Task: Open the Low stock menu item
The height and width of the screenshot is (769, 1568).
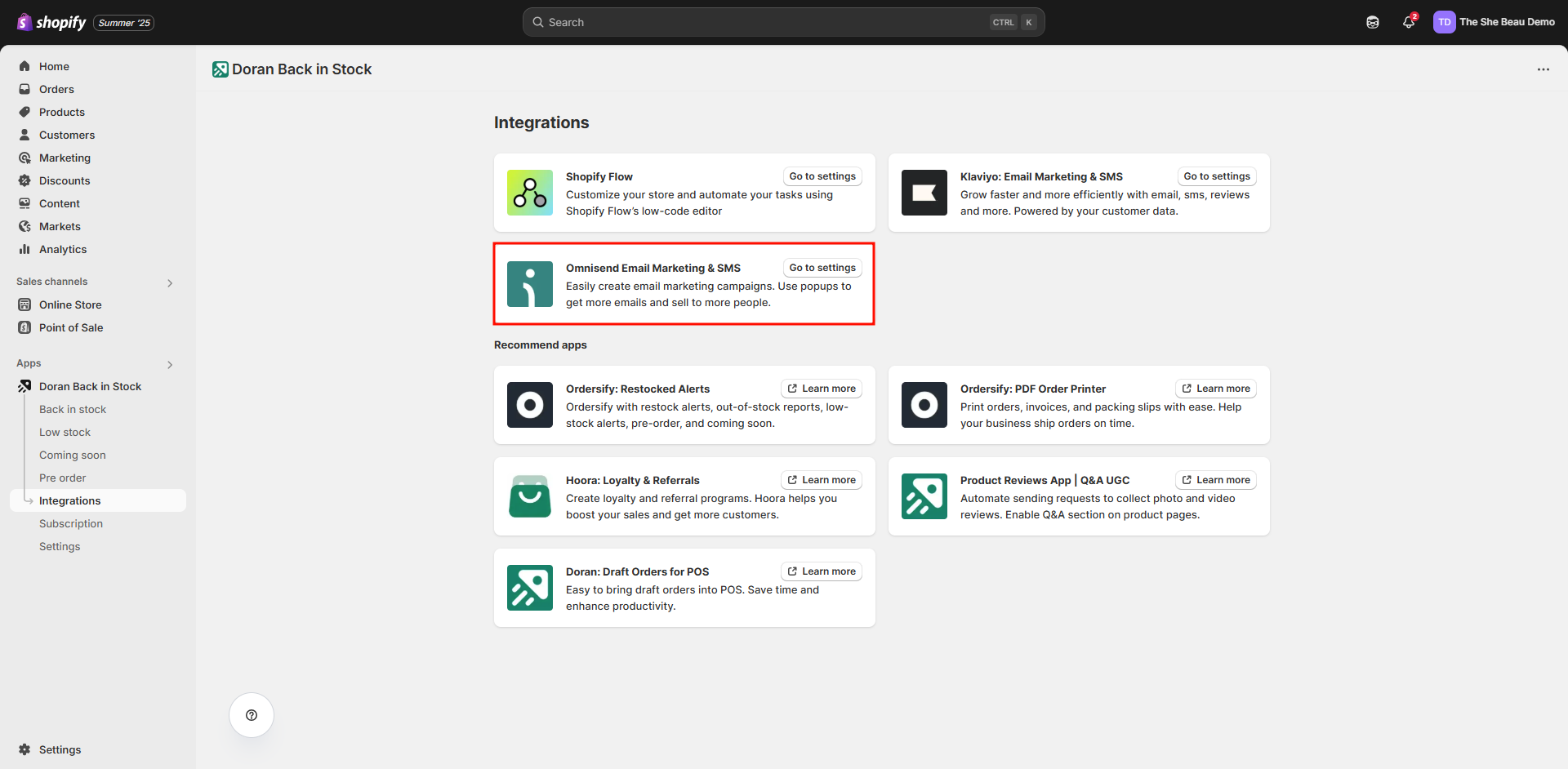Action: (x=65, y=432)
